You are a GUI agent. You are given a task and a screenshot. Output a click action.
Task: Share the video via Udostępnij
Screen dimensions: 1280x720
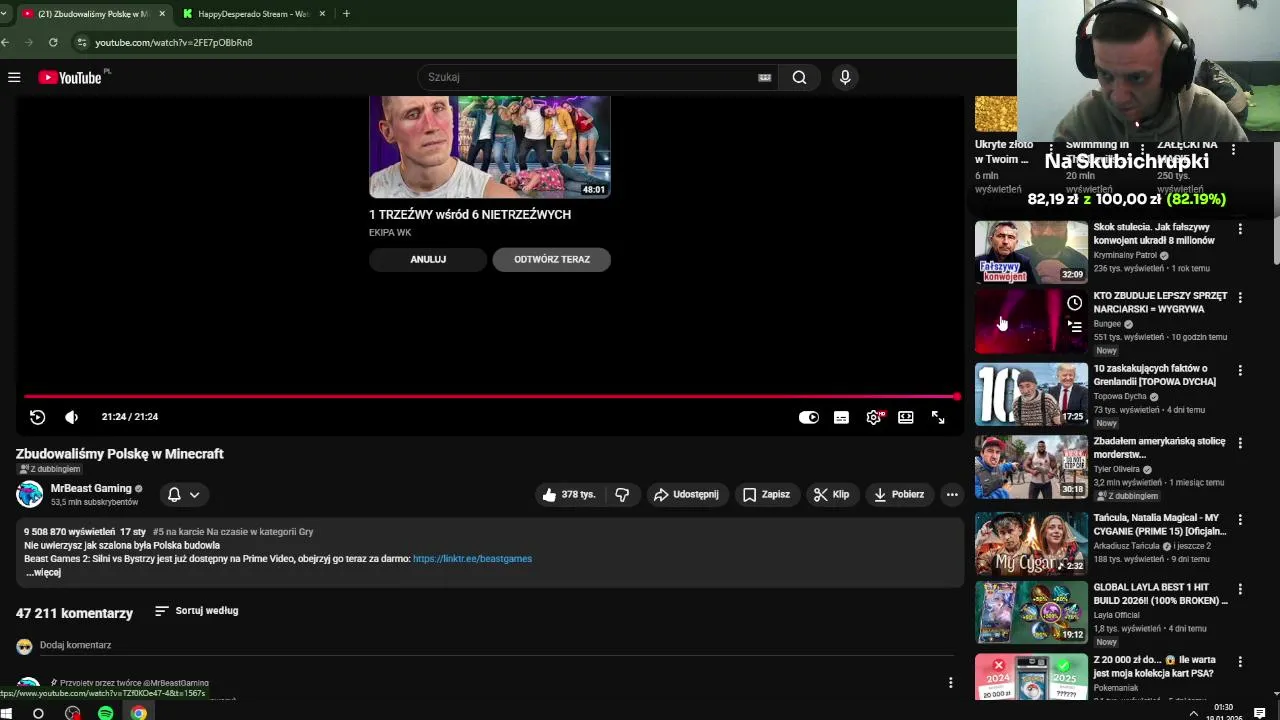(687, 494)
